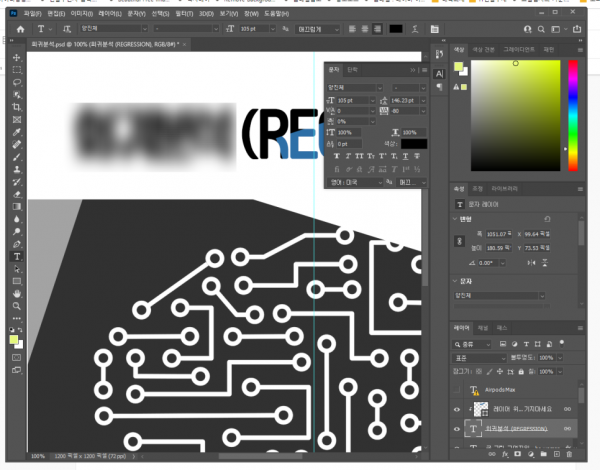Select the Clone Stamp tool

[x=16, y=170]
